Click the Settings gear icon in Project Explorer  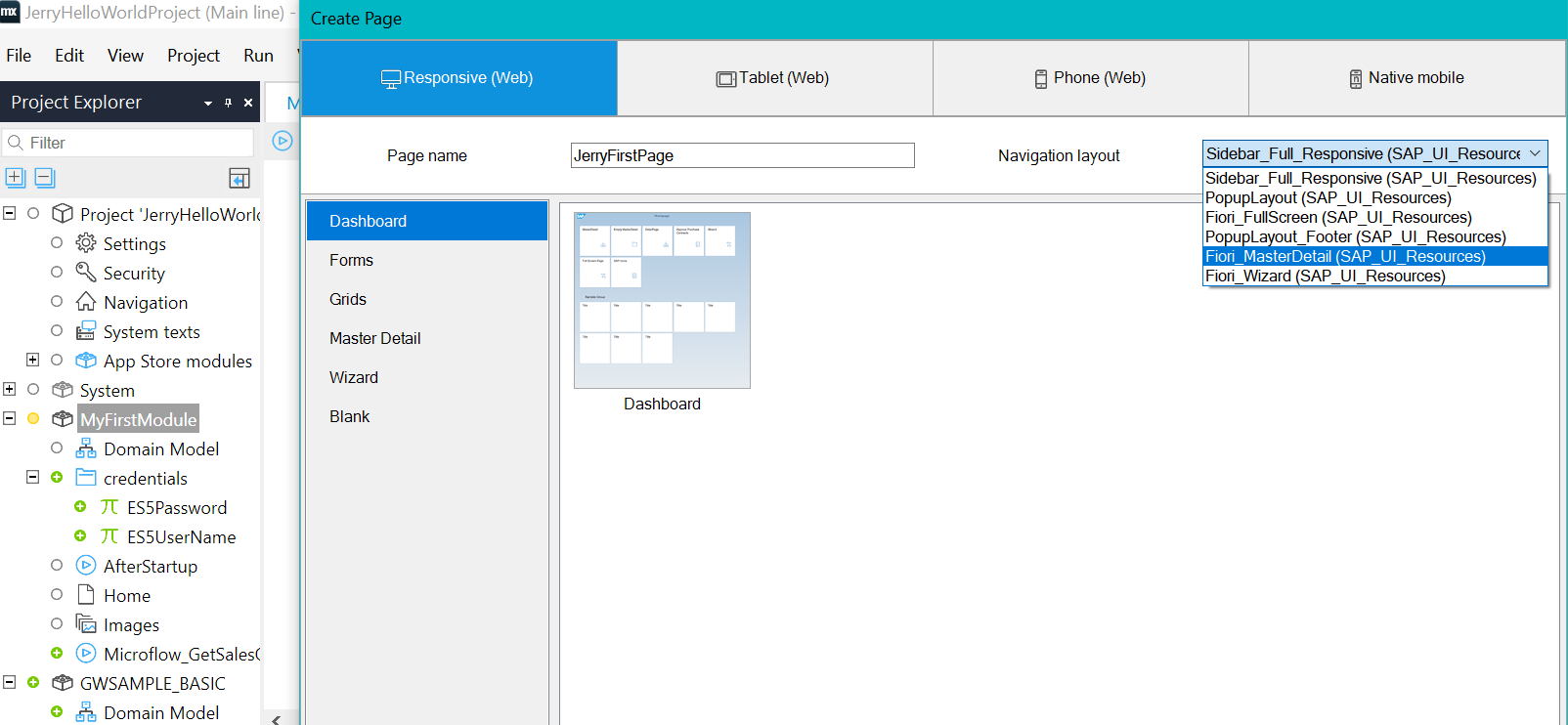[86, 243]
